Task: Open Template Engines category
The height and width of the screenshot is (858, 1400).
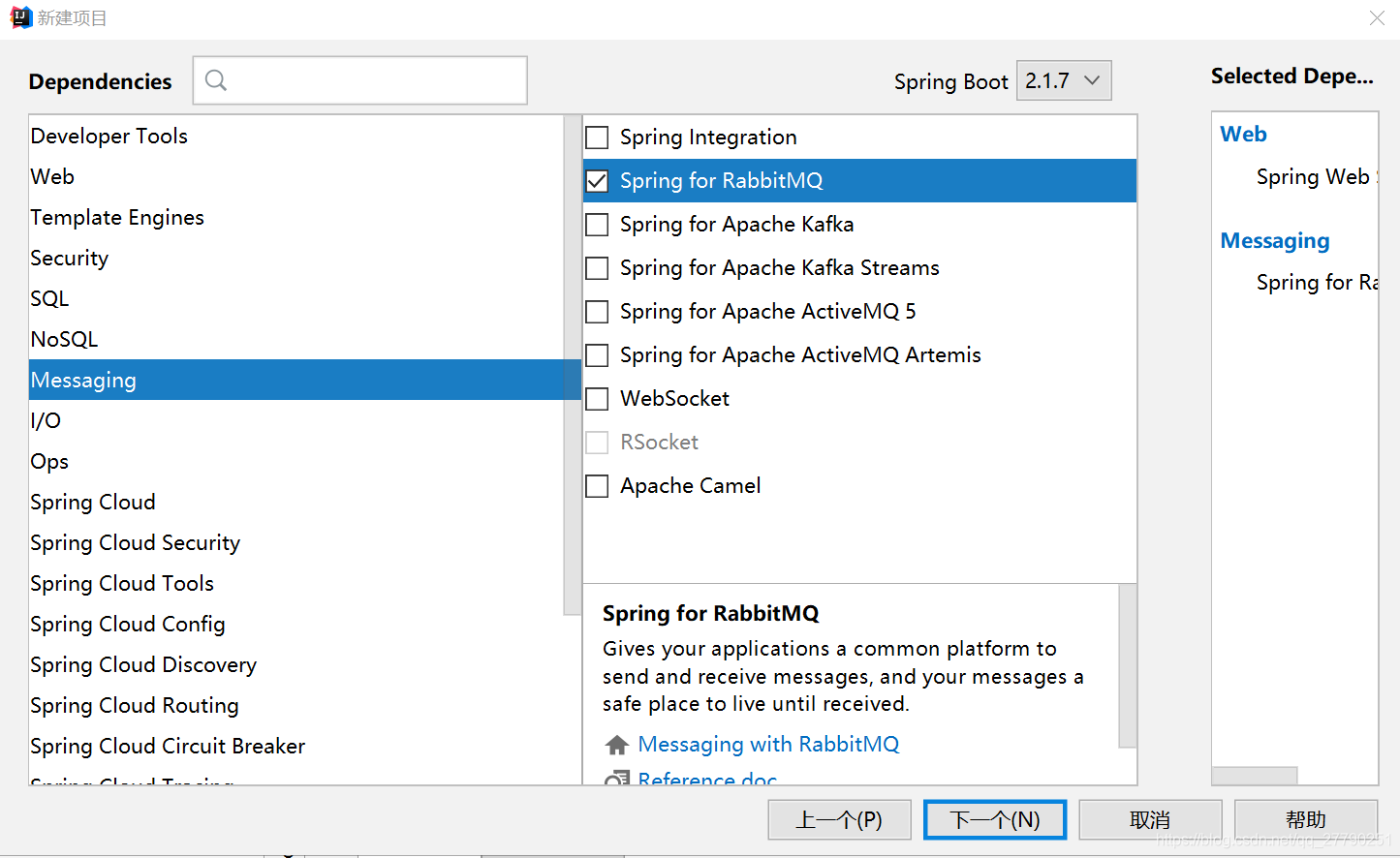Action: pyautogui.click(x=296, y=217)
